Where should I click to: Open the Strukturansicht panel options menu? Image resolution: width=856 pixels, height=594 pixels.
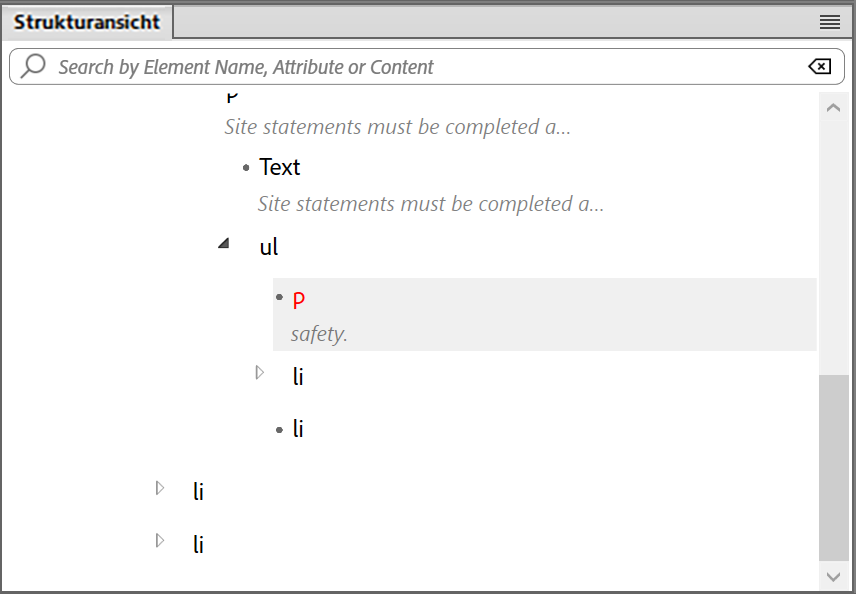tap(829, 22)
